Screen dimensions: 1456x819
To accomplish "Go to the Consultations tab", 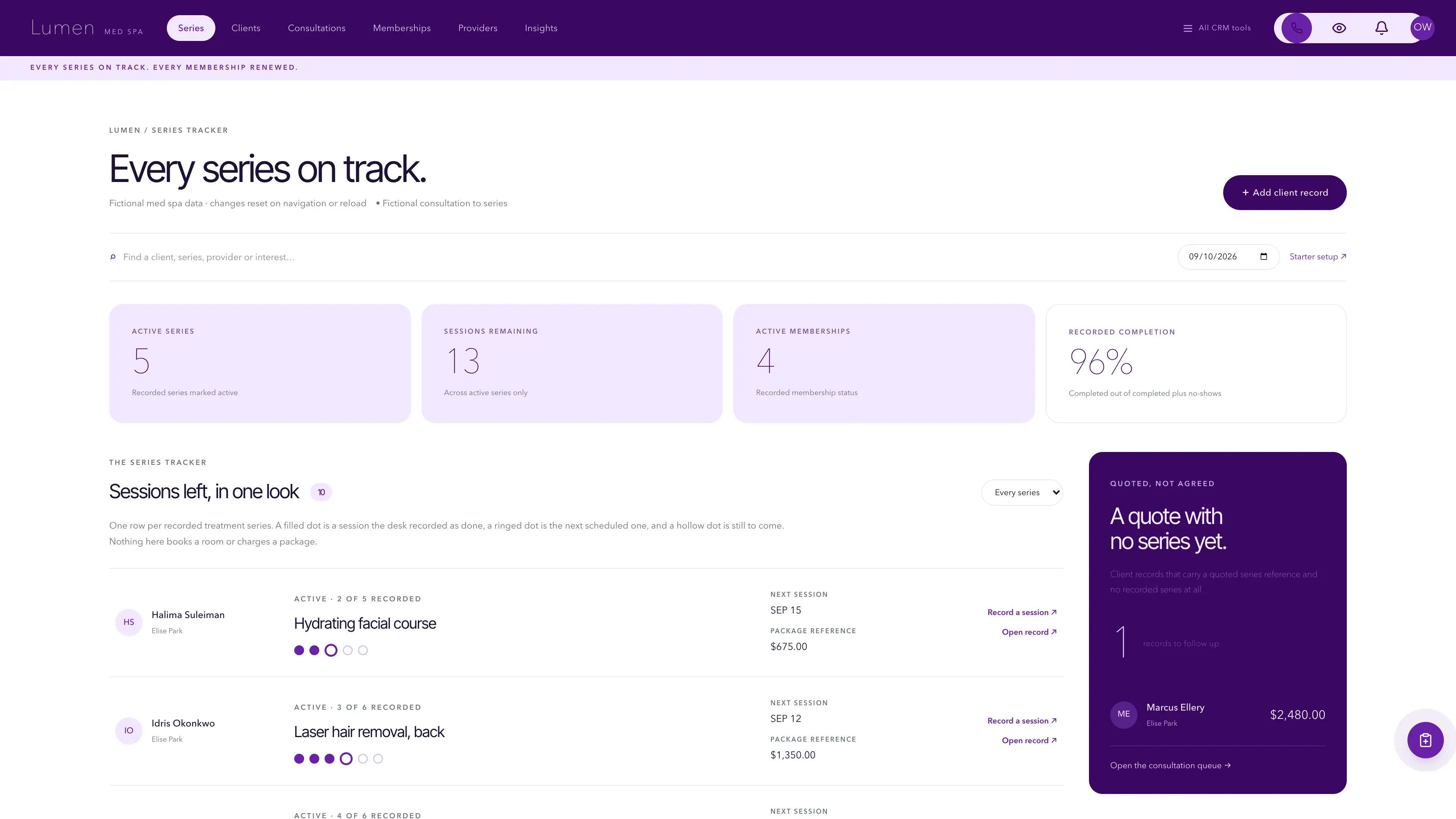I will tap(317, 28).
